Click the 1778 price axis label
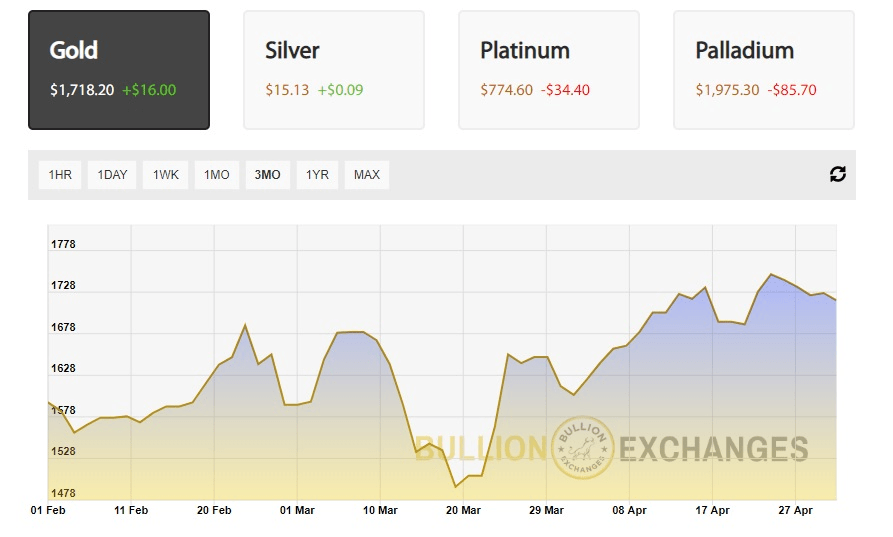893x537 pixels. (x=63, y=244)
